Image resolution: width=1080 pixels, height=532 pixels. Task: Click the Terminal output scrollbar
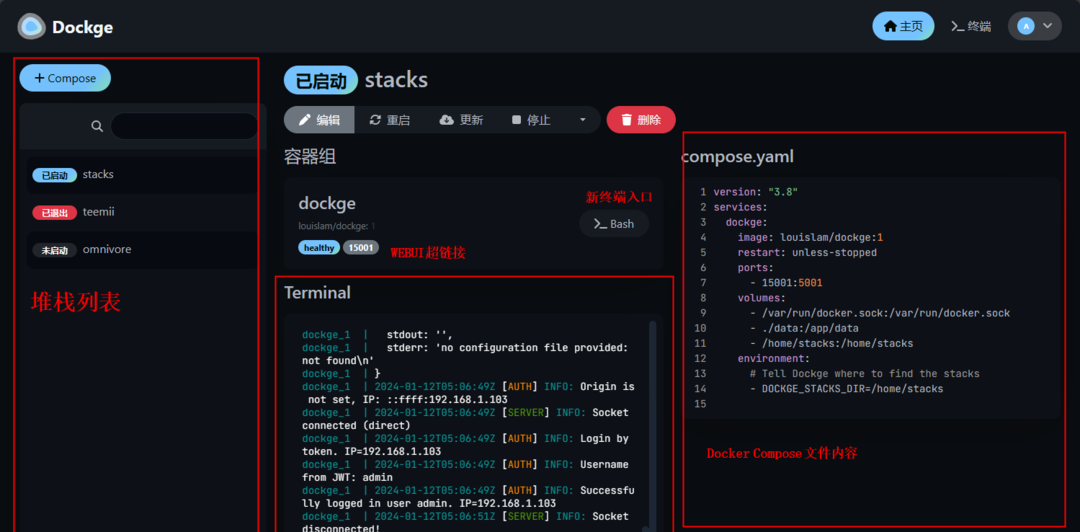point(652,425)
